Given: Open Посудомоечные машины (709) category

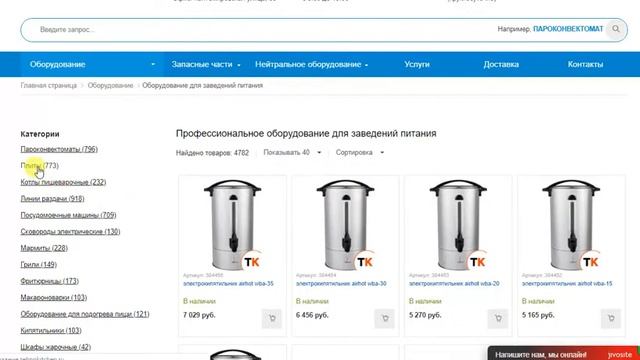Looking at the screenshot, I should point(68,215).
